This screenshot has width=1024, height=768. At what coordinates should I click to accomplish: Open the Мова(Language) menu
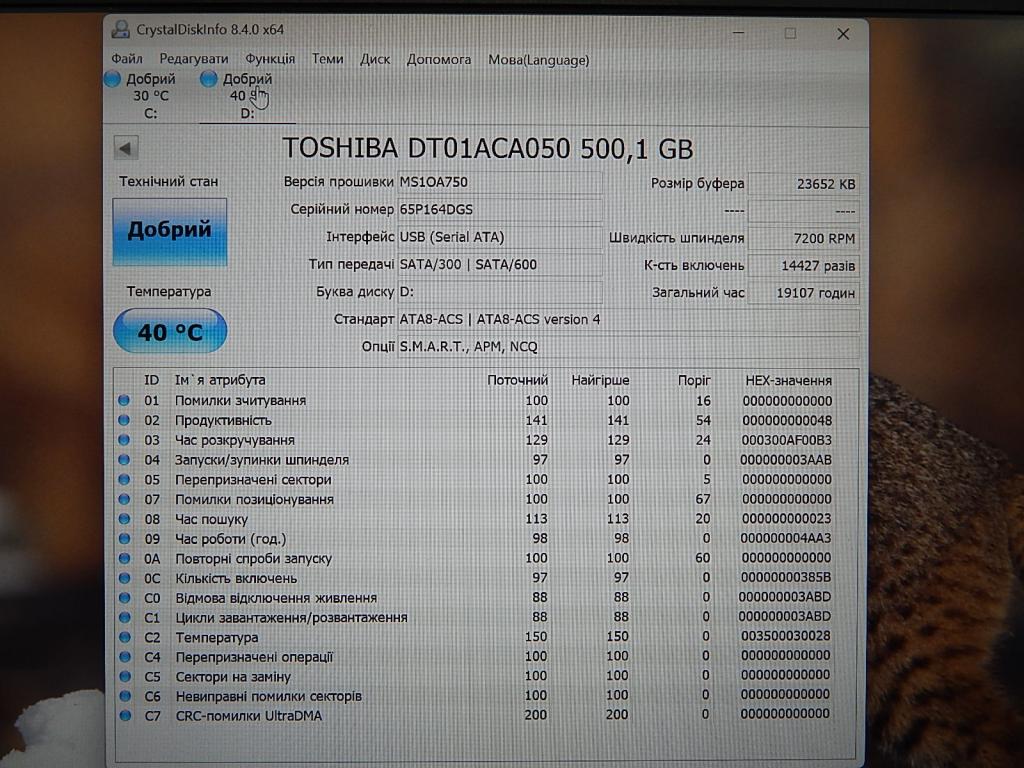(x=538, y=60)
